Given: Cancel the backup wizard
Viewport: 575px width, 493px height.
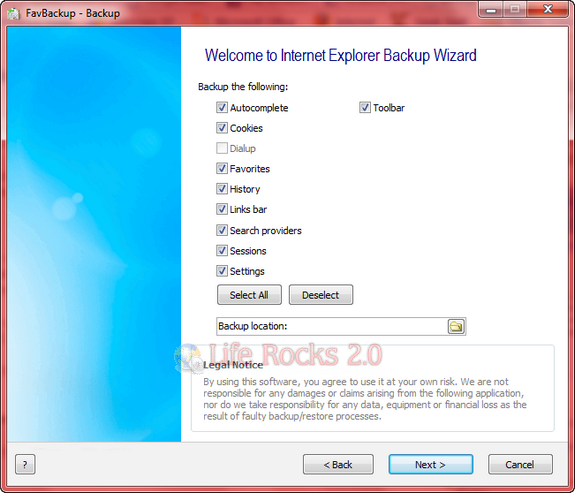Looking at the screenshot, I should (x=520, y=464).
